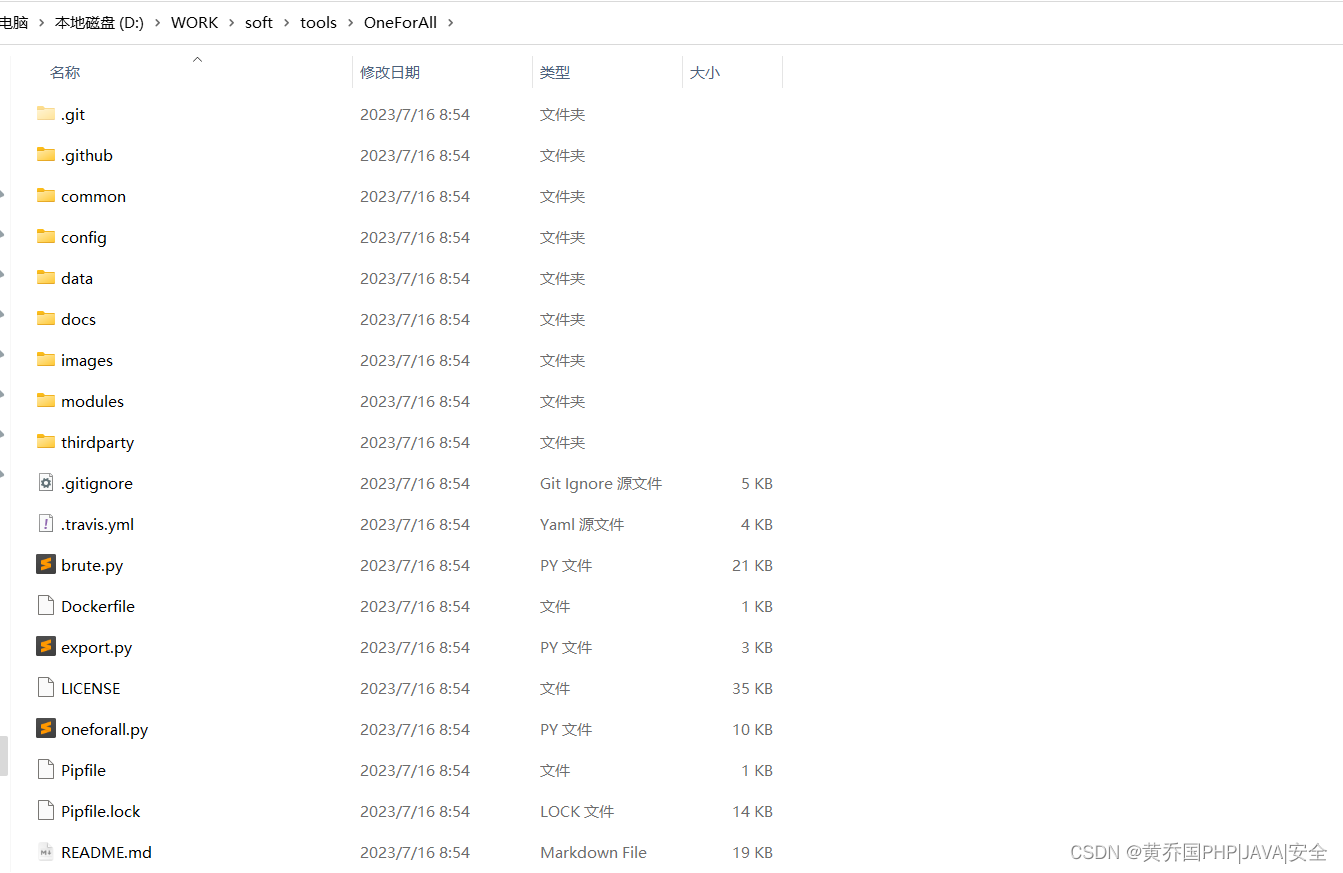This screenshot has width=1343, height=873.
Task: Select the docs folder icon
Action: (x=45, y=319)
